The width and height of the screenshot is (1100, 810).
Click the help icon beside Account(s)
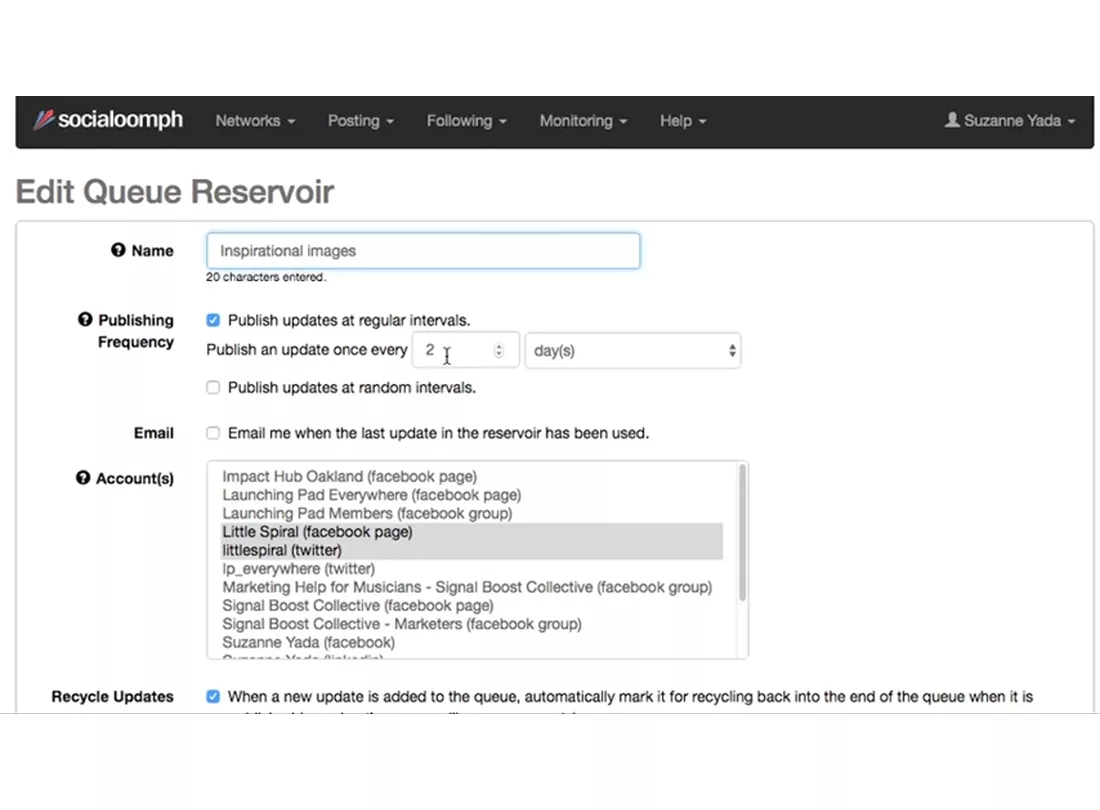point(83,478)
